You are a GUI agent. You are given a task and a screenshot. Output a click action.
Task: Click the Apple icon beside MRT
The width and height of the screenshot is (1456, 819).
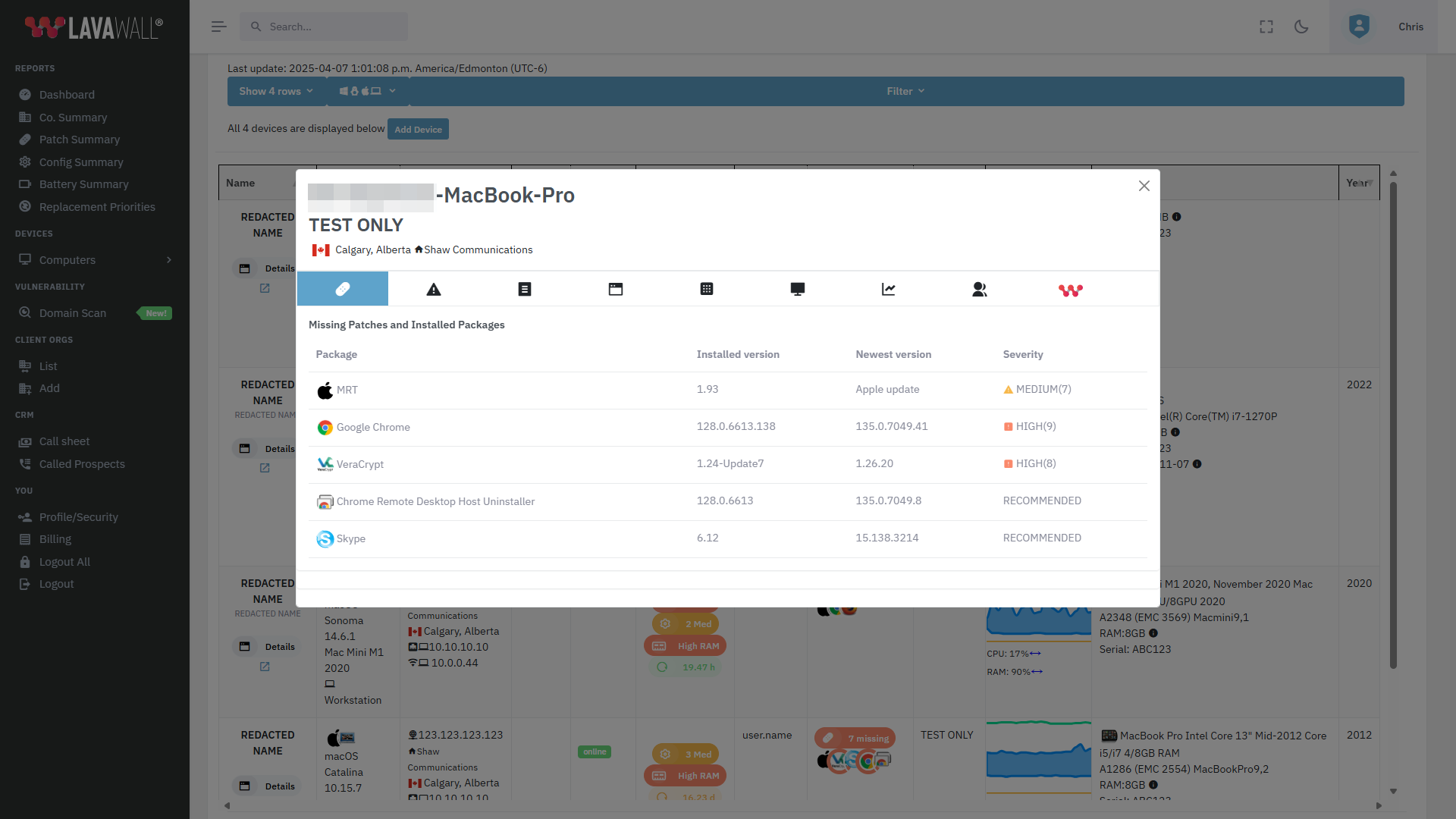point(325,391)
